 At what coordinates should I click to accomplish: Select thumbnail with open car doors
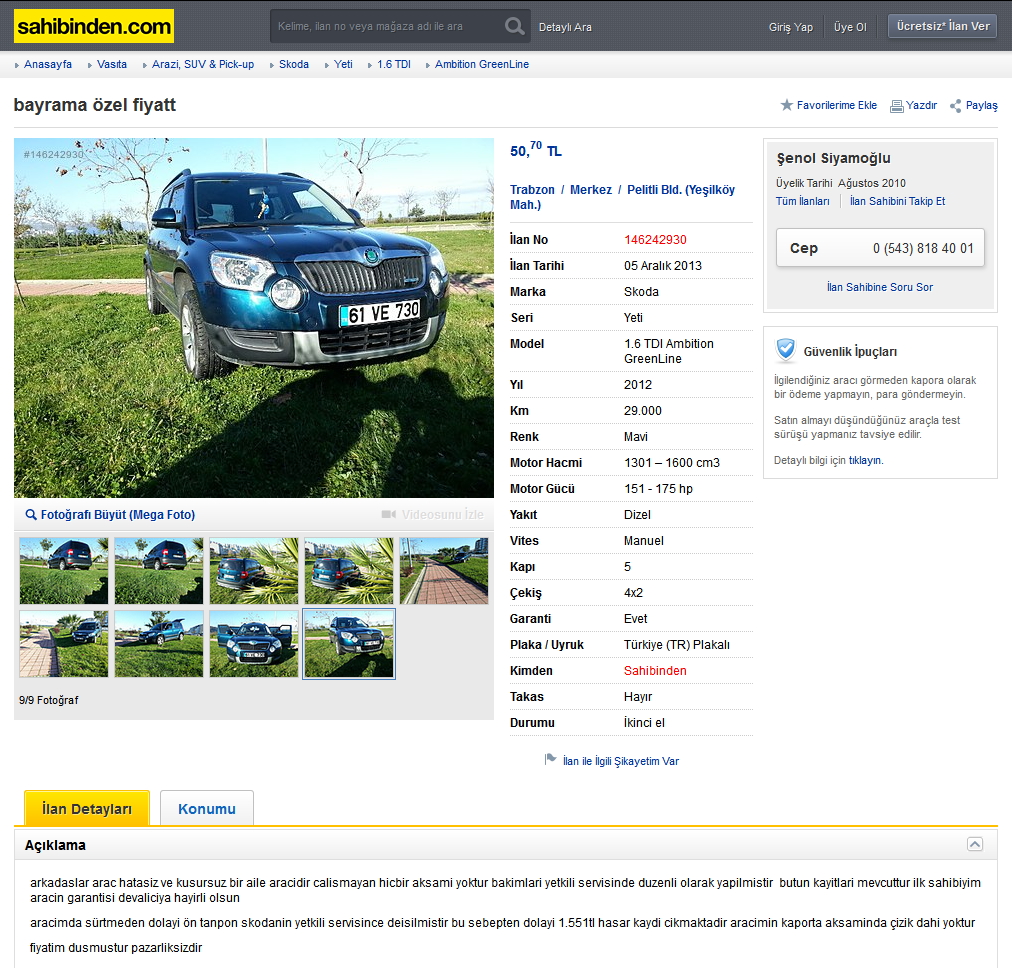coord(254,644)
